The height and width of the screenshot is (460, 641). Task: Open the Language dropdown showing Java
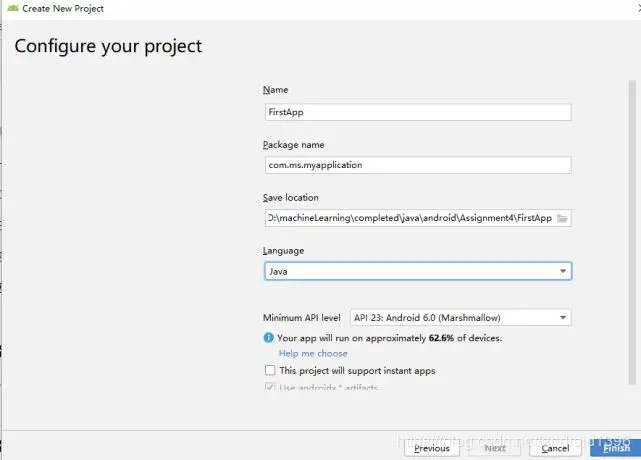(x=417, y=271)
